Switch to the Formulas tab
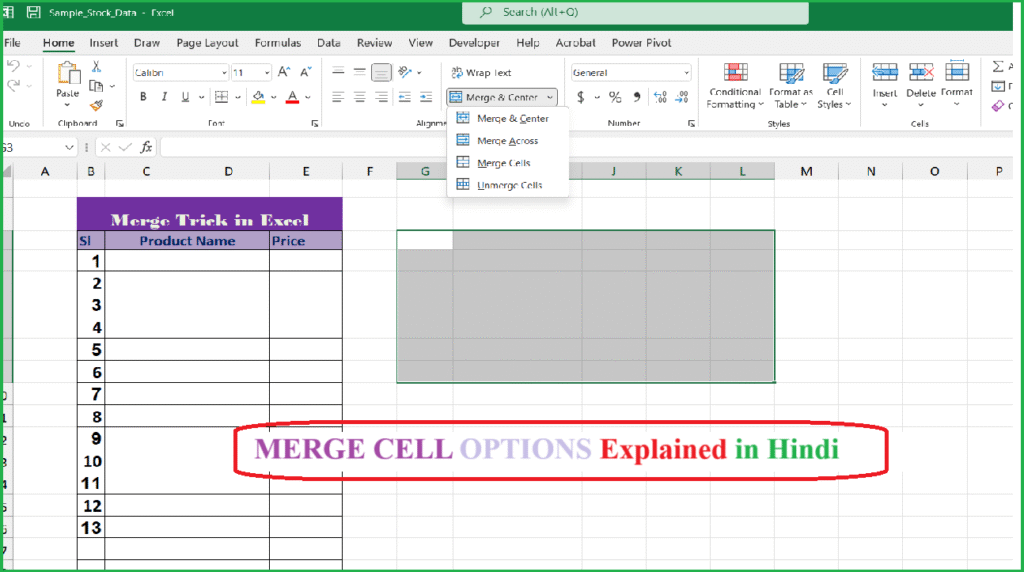This screenshot has width=1024, height=572. 278,43
